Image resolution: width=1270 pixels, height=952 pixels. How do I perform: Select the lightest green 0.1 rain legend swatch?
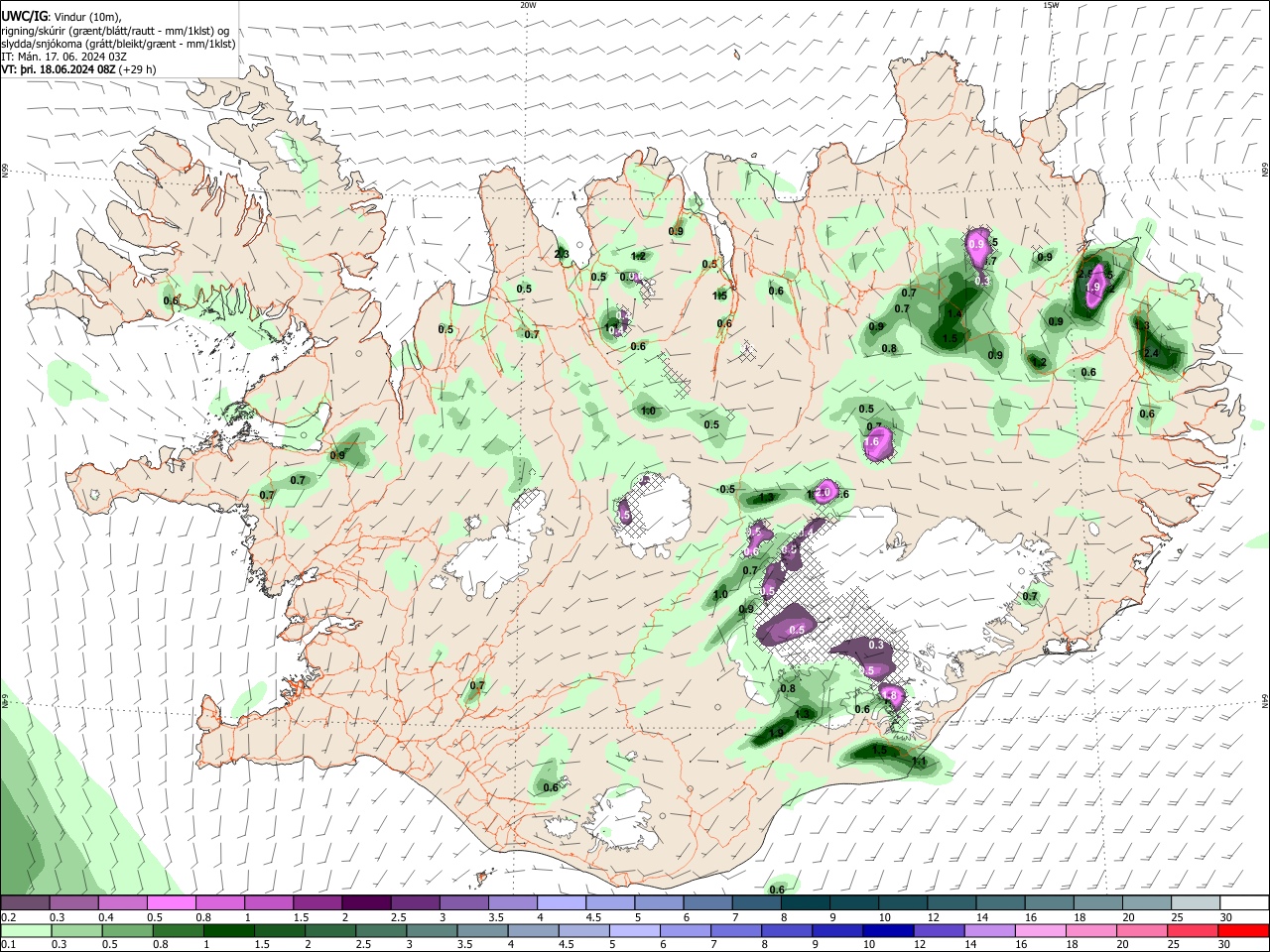coord(26,930)
